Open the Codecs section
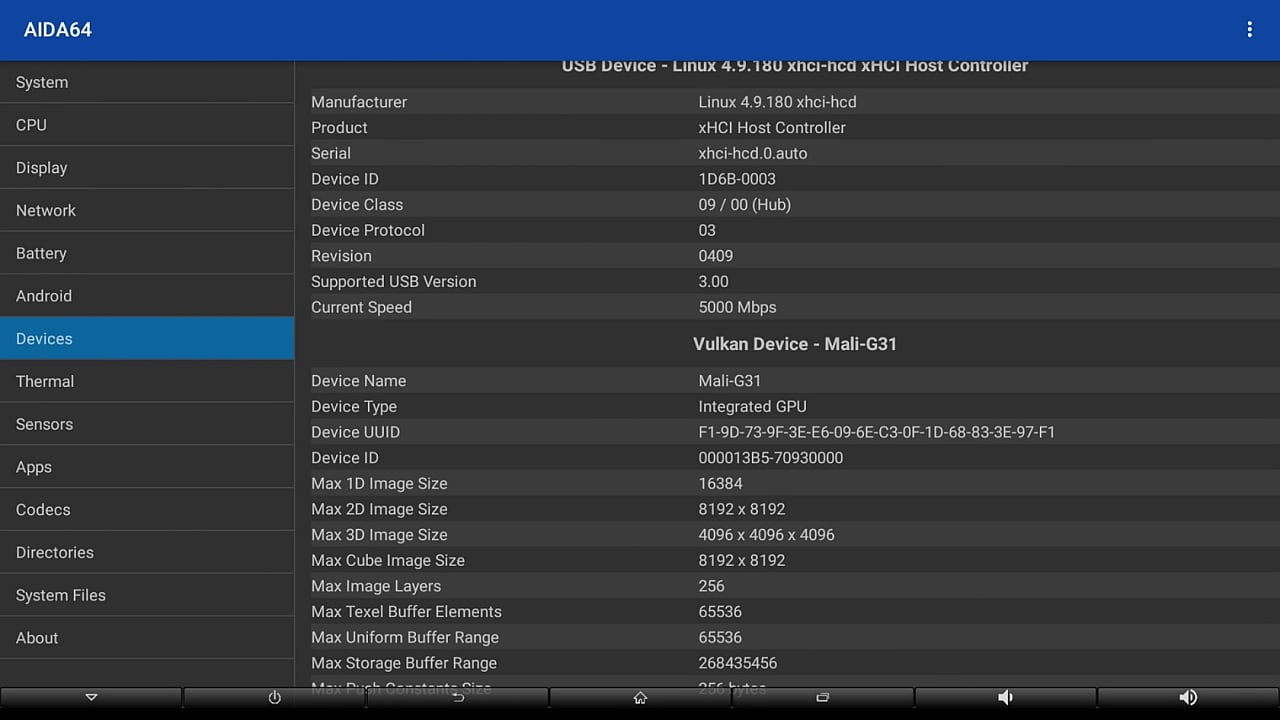1280x720 pixels. click(x=147, y=510)
